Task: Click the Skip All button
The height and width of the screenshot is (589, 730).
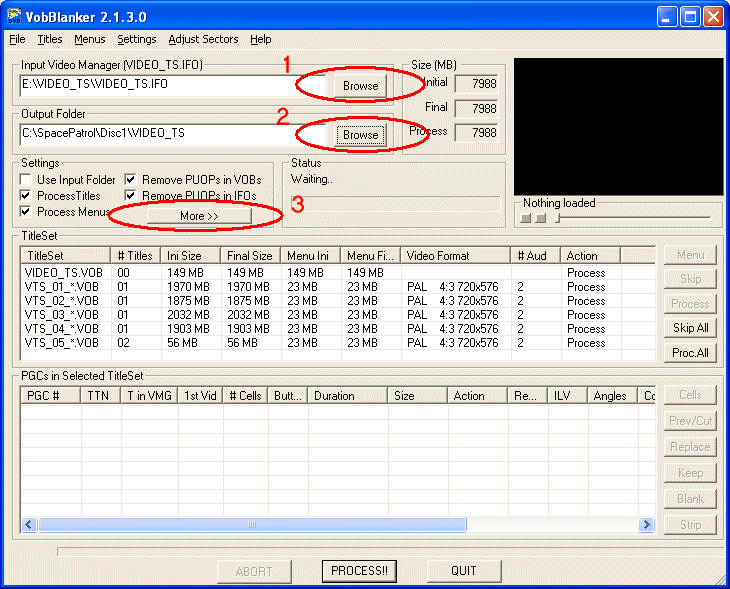Action: pyautogui.click(x=690, y=328)
